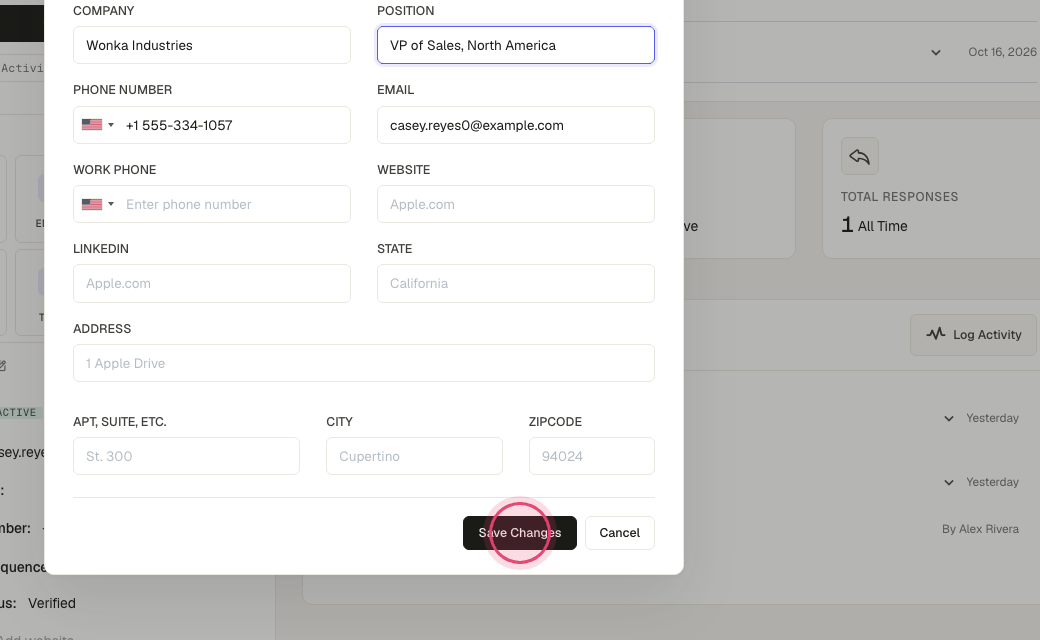The width and height of the screenshot is (1040, 640).
Task: Cancel the edit contact dialog
Action: point(619,533)
